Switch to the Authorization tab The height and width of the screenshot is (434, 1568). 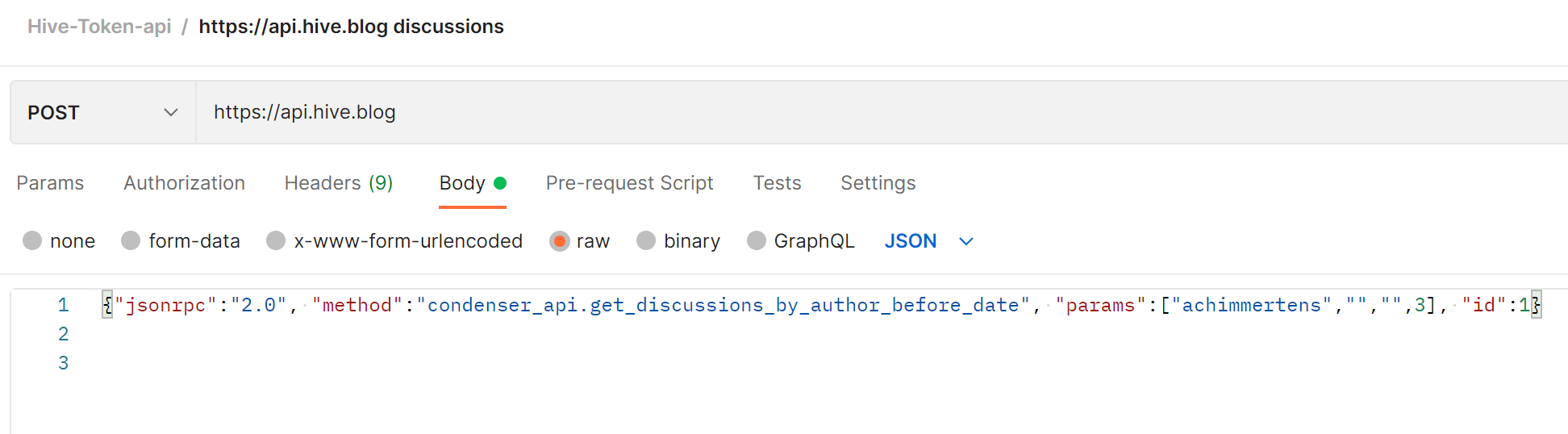184,183
